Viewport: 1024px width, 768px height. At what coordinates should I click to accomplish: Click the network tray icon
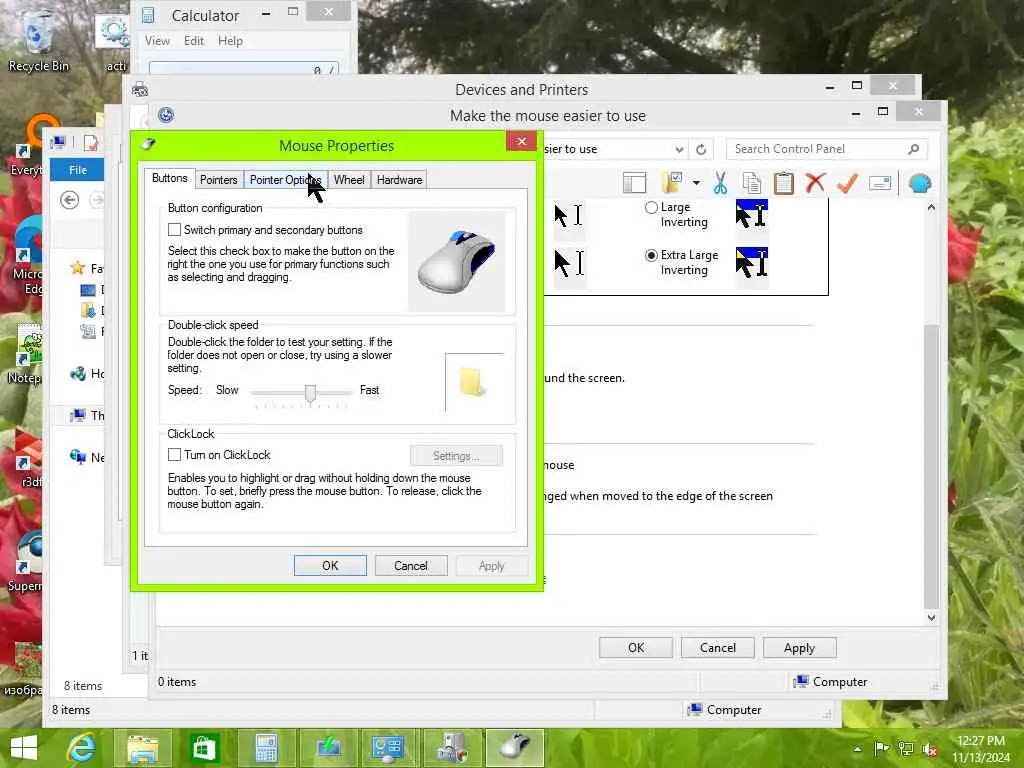(x=906, y=748)
